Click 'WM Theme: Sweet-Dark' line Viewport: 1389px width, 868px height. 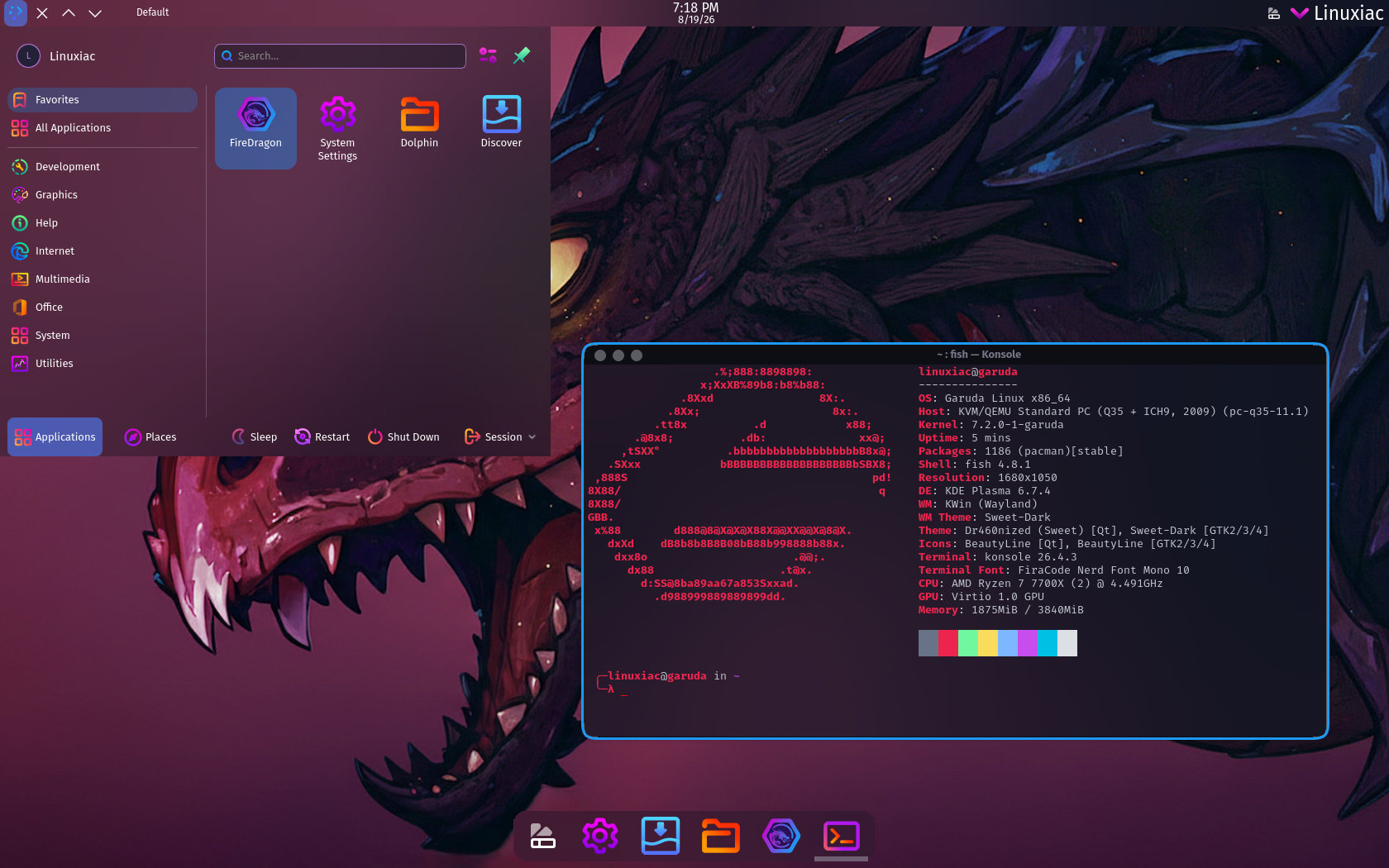[985, 517]
